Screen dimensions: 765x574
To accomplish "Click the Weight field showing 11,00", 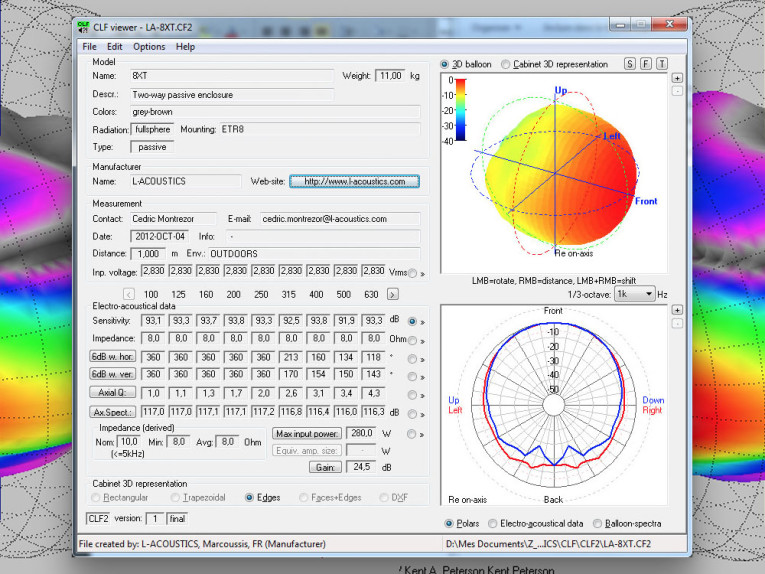I will (x=391, y=76).
